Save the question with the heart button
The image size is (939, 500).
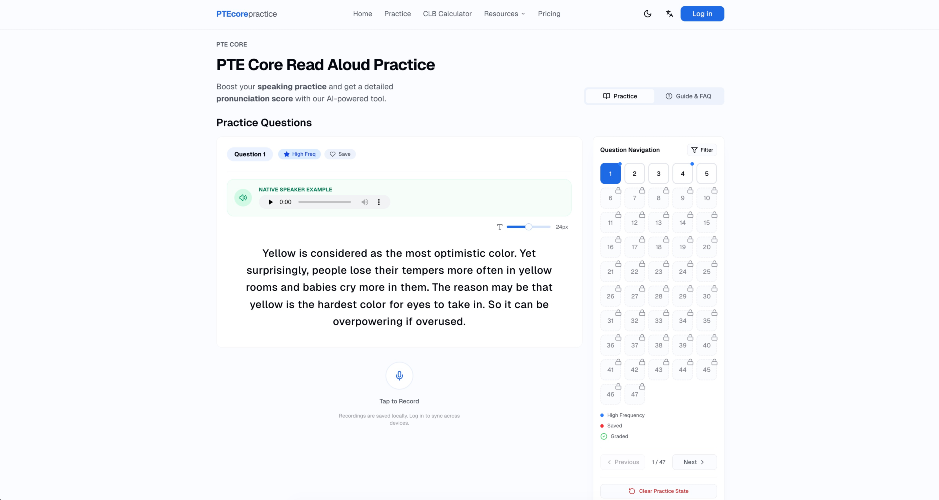pos(340,154)
